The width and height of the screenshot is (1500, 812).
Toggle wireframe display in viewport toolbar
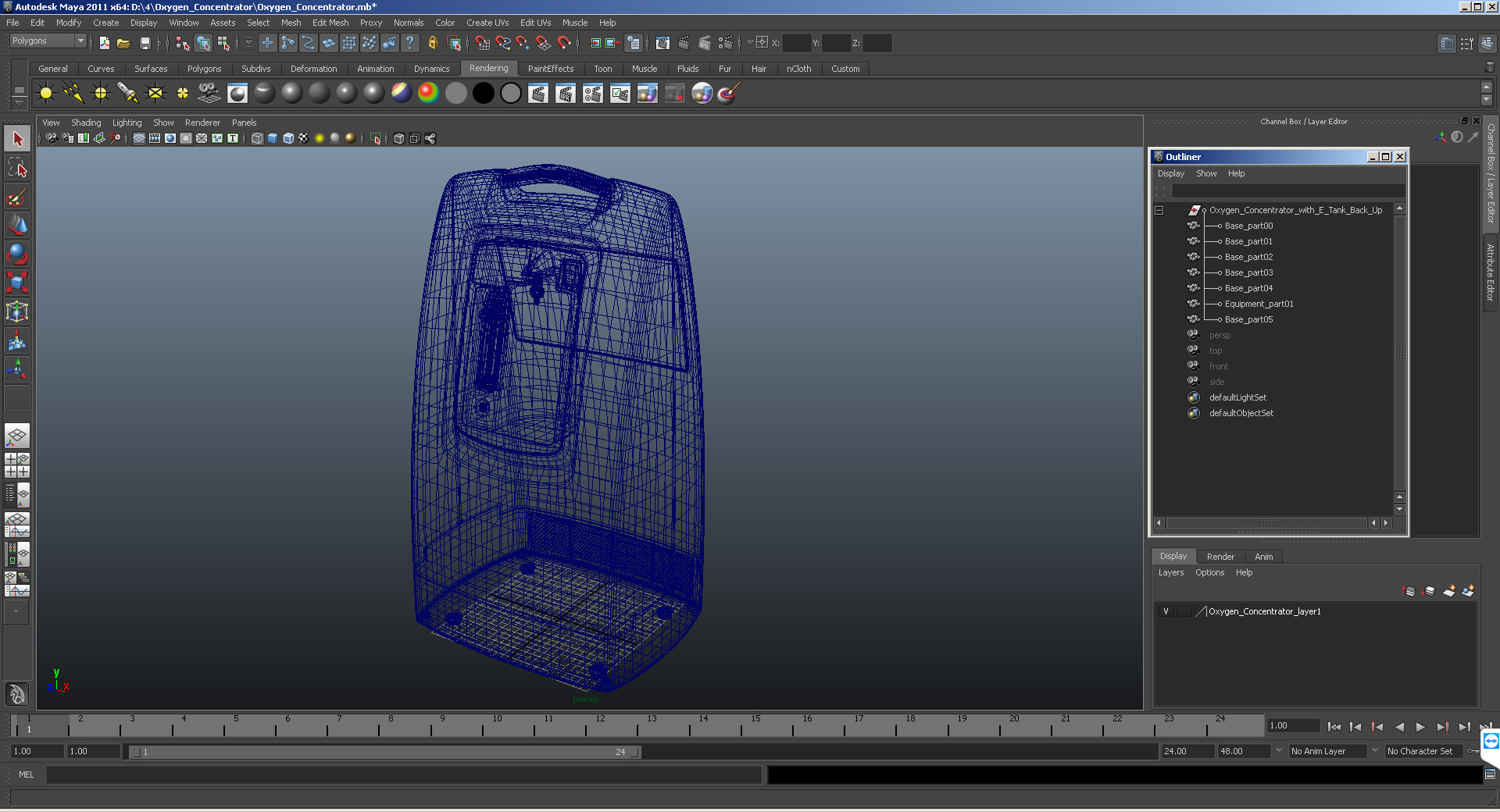[257, 138]
